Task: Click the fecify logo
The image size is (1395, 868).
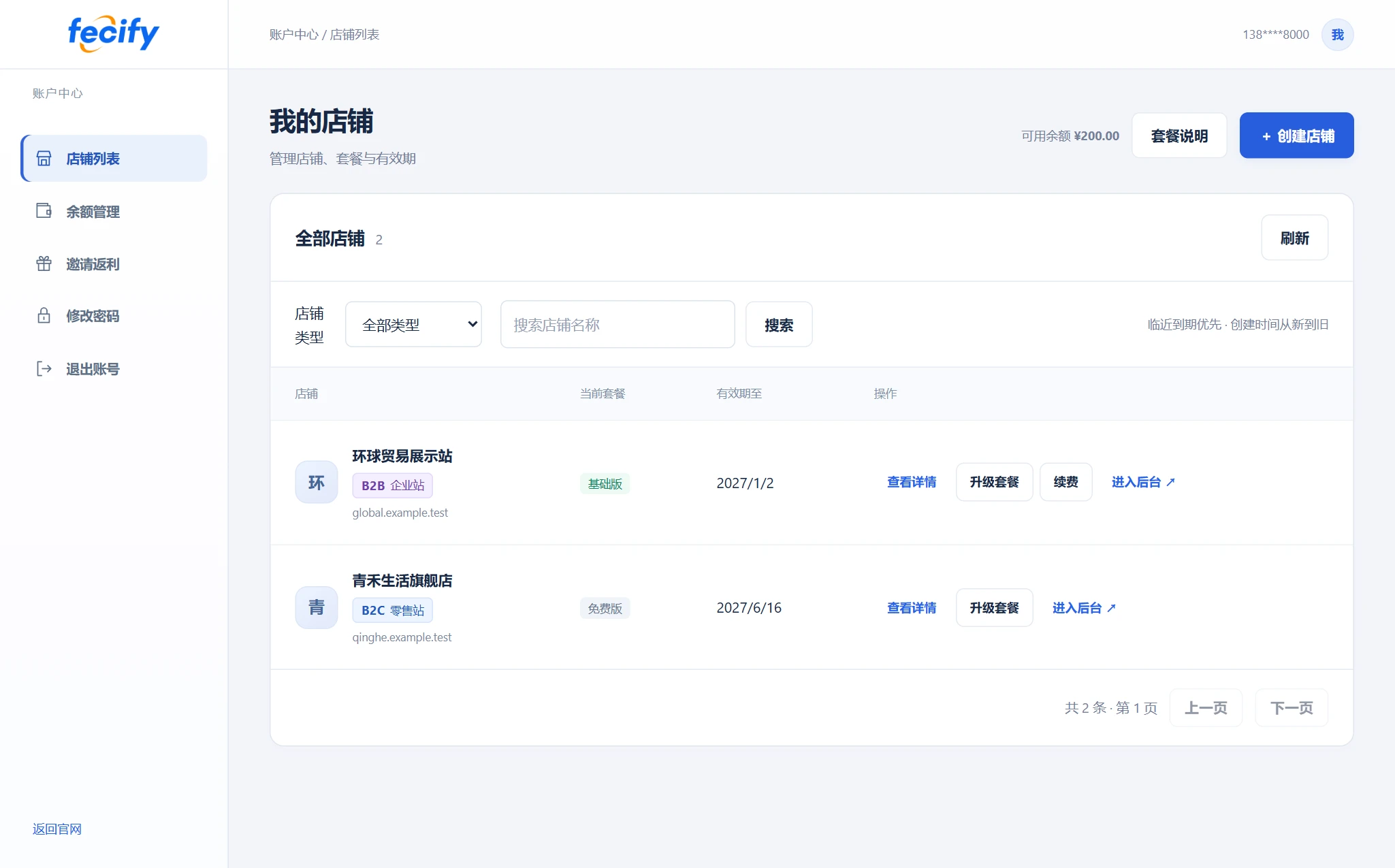Action: pyautogui.click(x=113, y=33)
